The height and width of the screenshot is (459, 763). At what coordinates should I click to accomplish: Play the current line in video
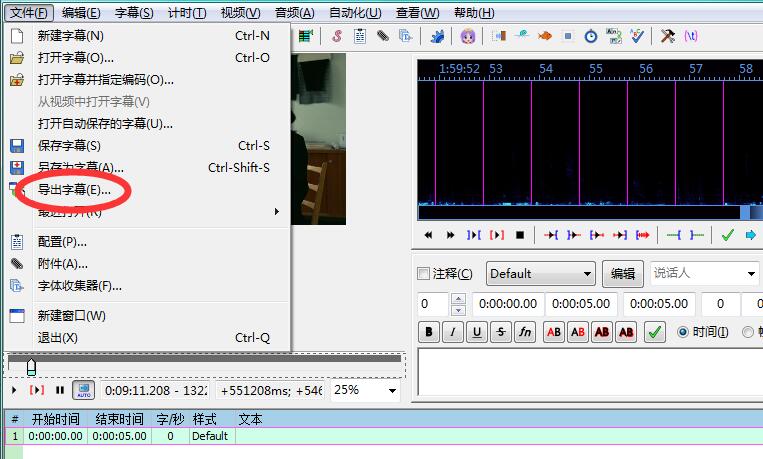tap(36, 390)
